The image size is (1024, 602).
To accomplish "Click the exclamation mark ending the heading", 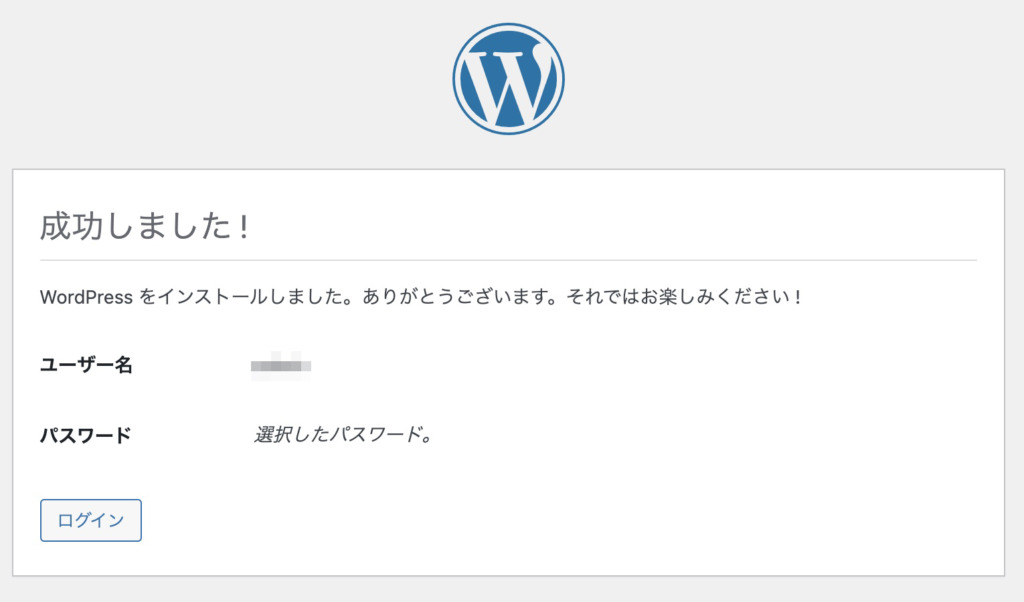I will tap(244, 226).
